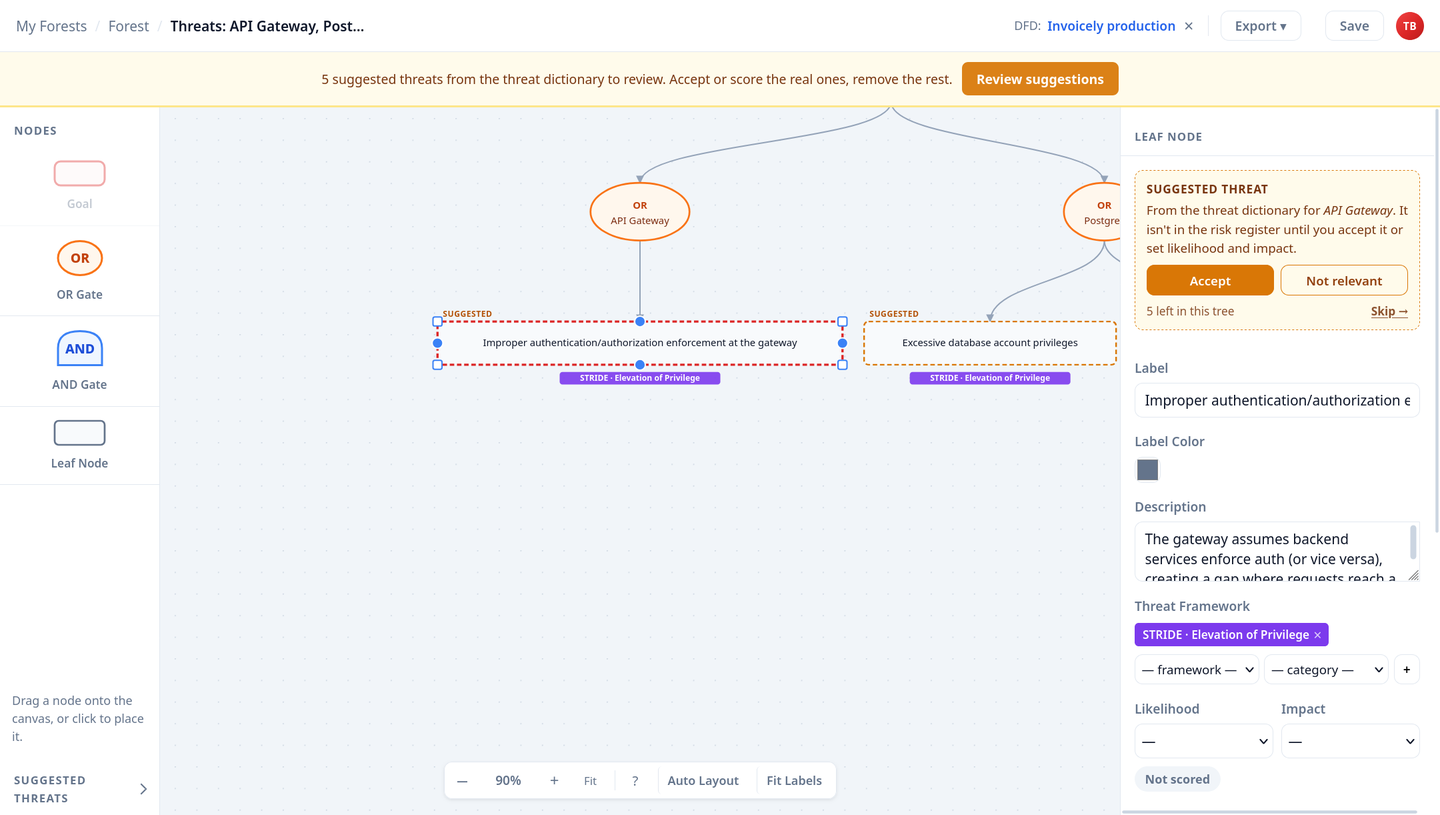The image size is (1440, 815).
Task: Open the Likelihood dropdown
Action: pos(1204,741)
